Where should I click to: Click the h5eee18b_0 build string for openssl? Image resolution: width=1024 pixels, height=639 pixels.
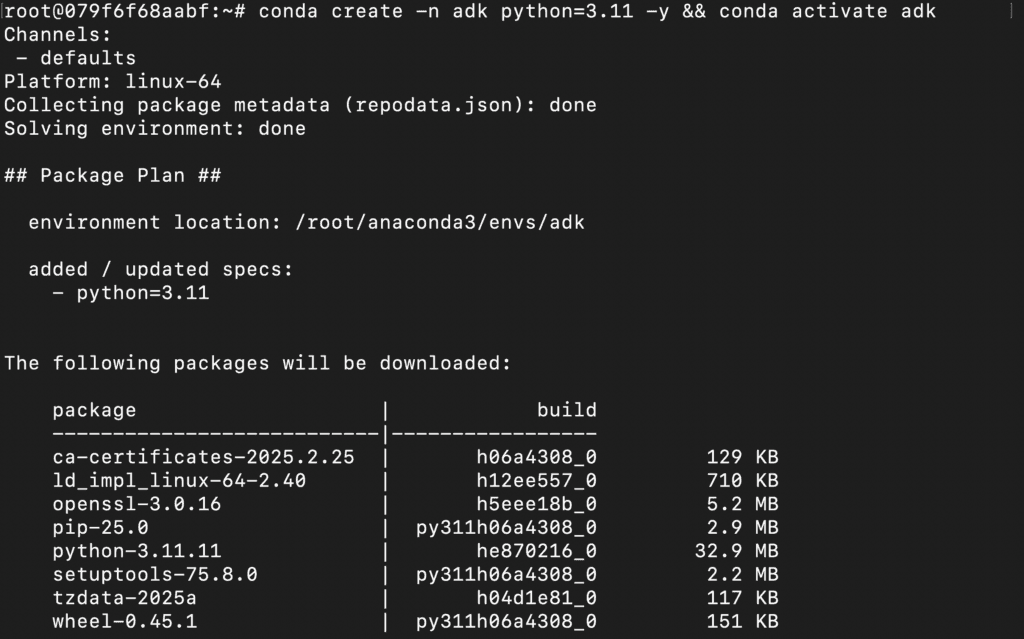pos(536,504)
